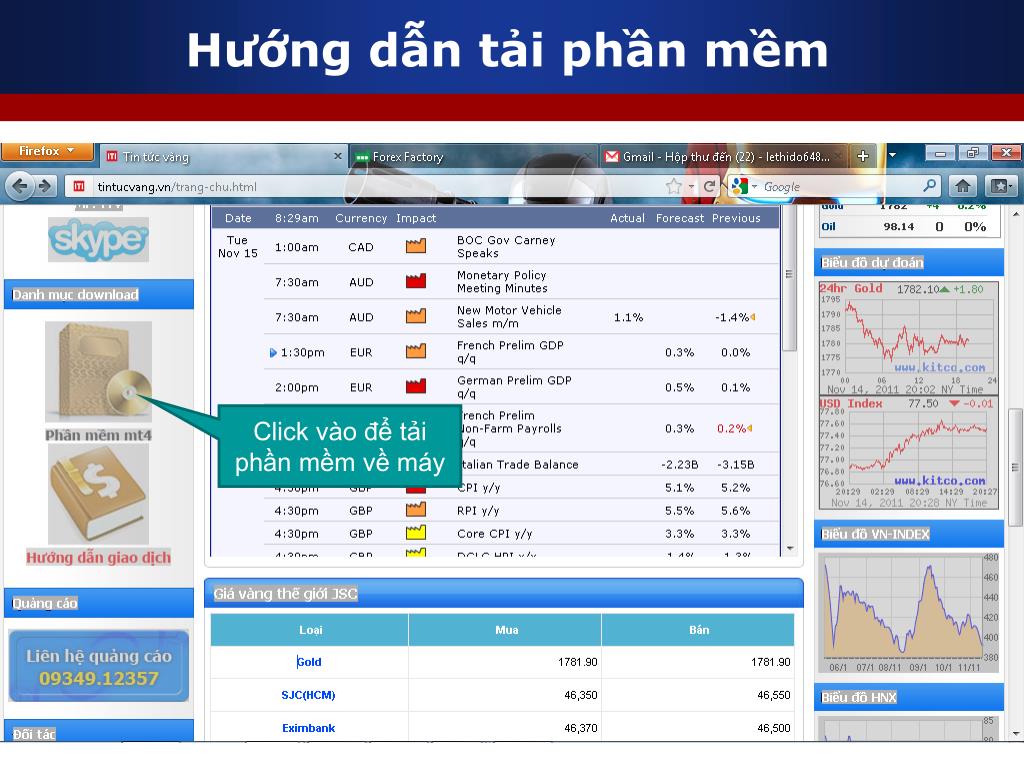Open a new tab with the plus button

click(863, 156)
